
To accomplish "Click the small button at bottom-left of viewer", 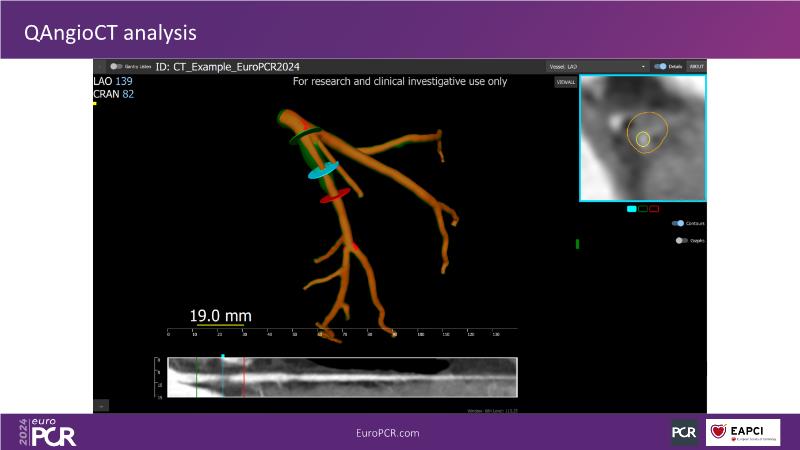I will (x=101, y=405).
